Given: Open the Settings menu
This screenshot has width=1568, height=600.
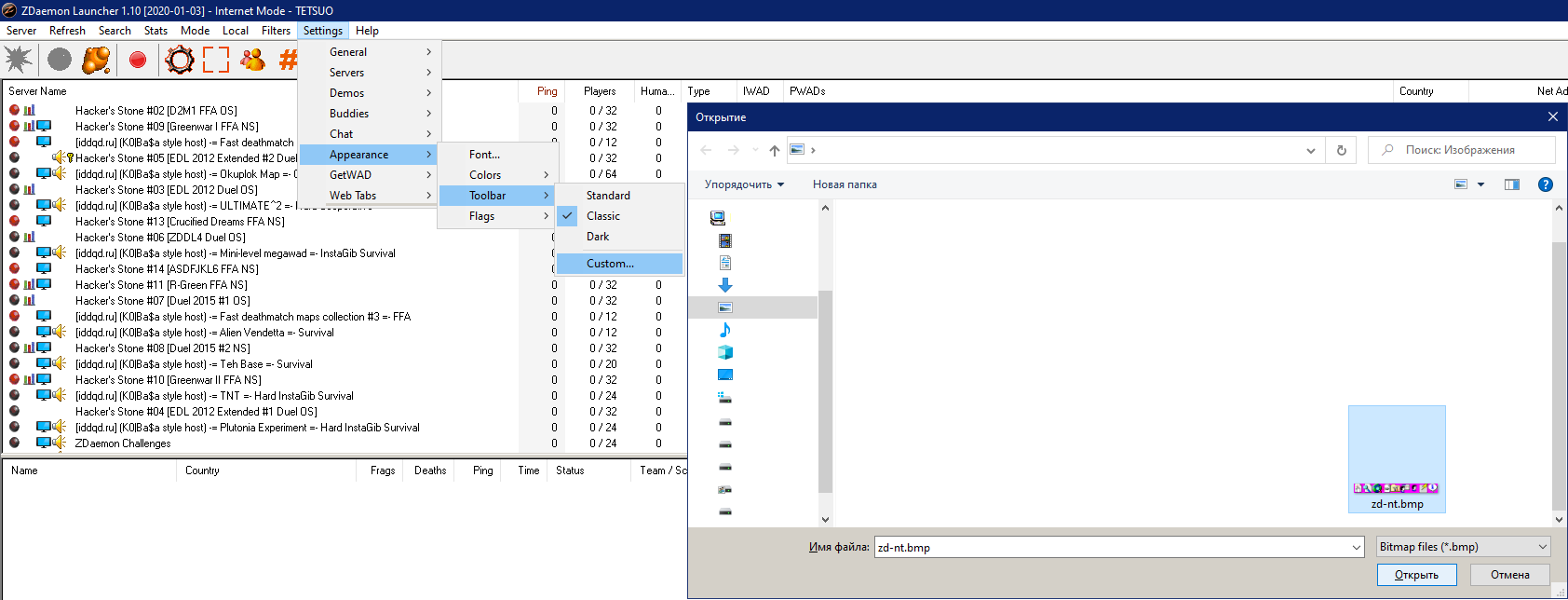Looking at the screenshot, I should coord(322,31).
